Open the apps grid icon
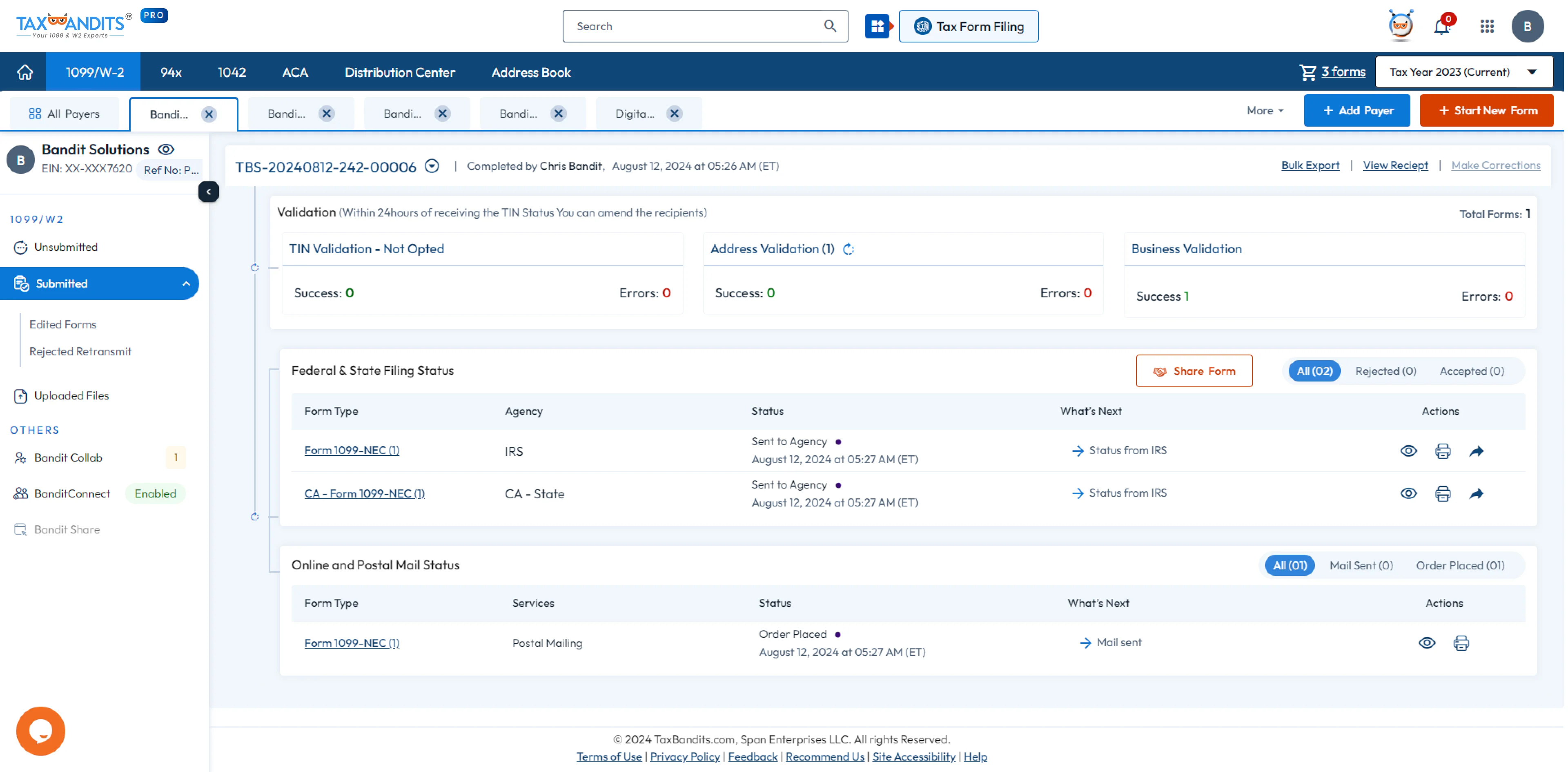 [x=1487, y=26]
